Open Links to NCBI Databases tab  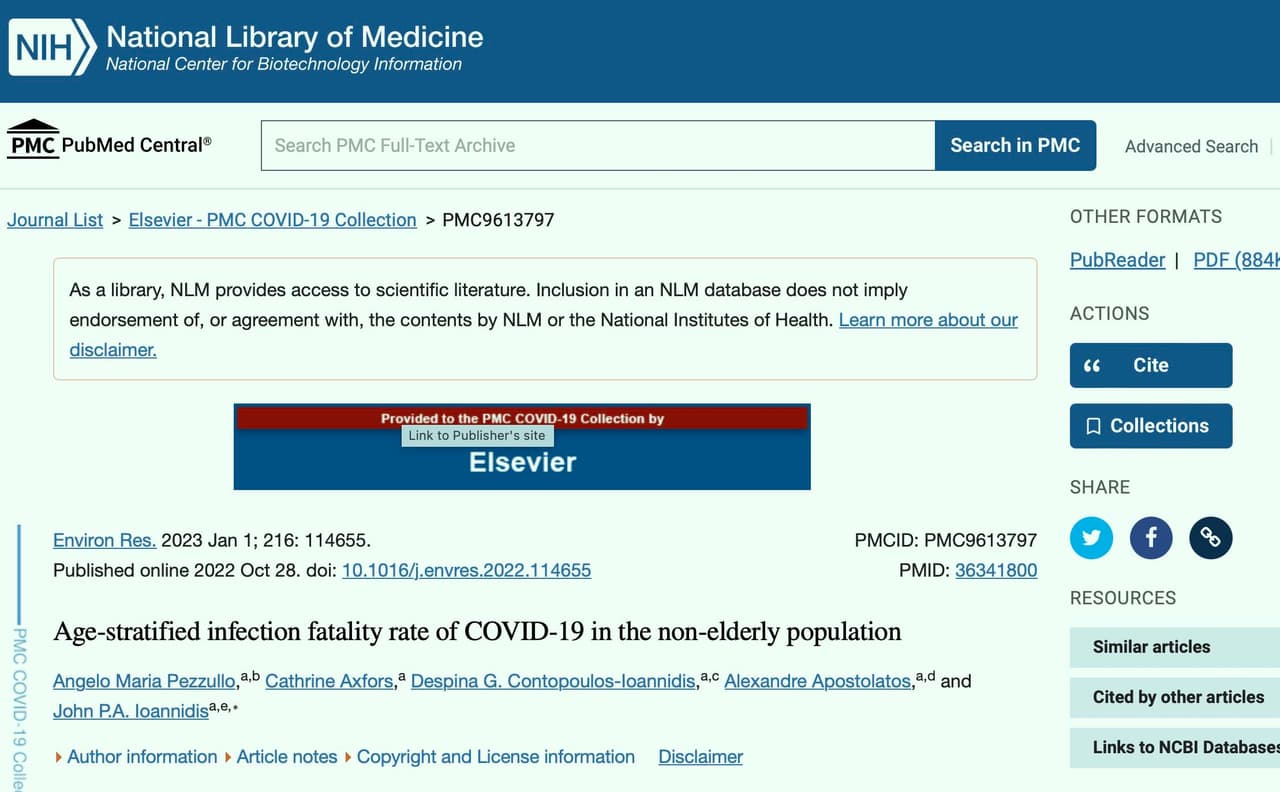pos(1175,747)
